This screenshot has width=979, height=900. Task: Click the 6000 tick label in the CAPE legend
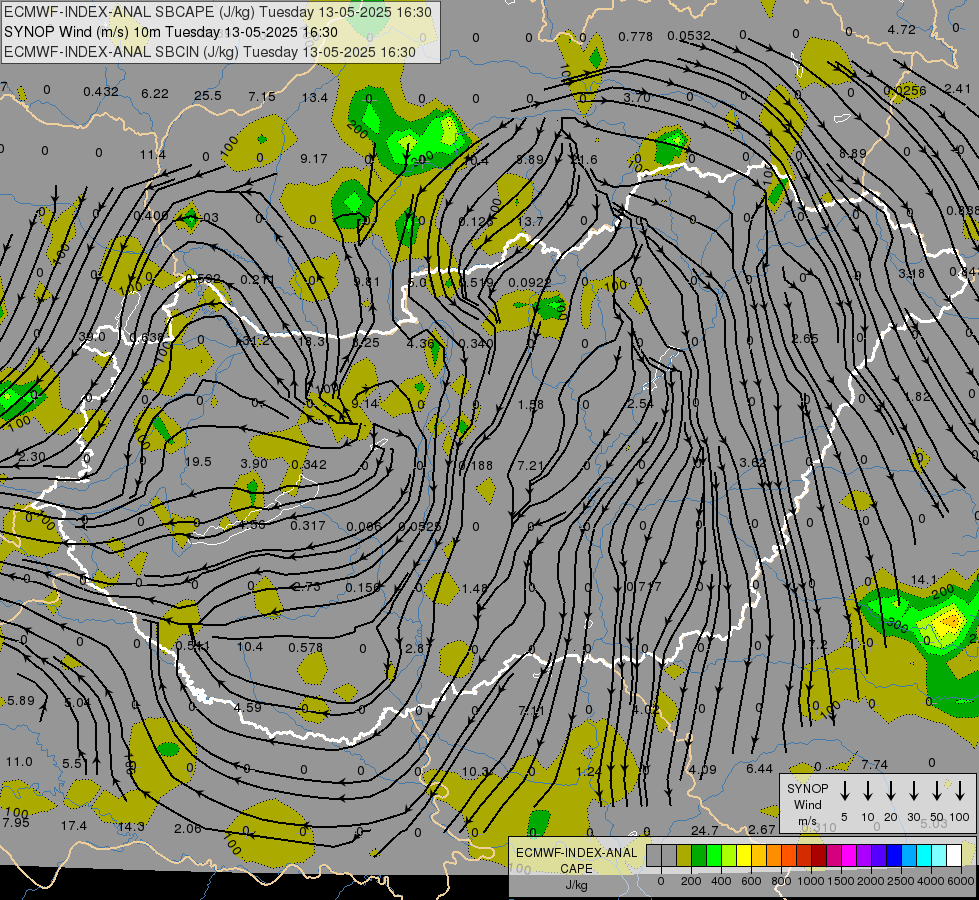961,881
